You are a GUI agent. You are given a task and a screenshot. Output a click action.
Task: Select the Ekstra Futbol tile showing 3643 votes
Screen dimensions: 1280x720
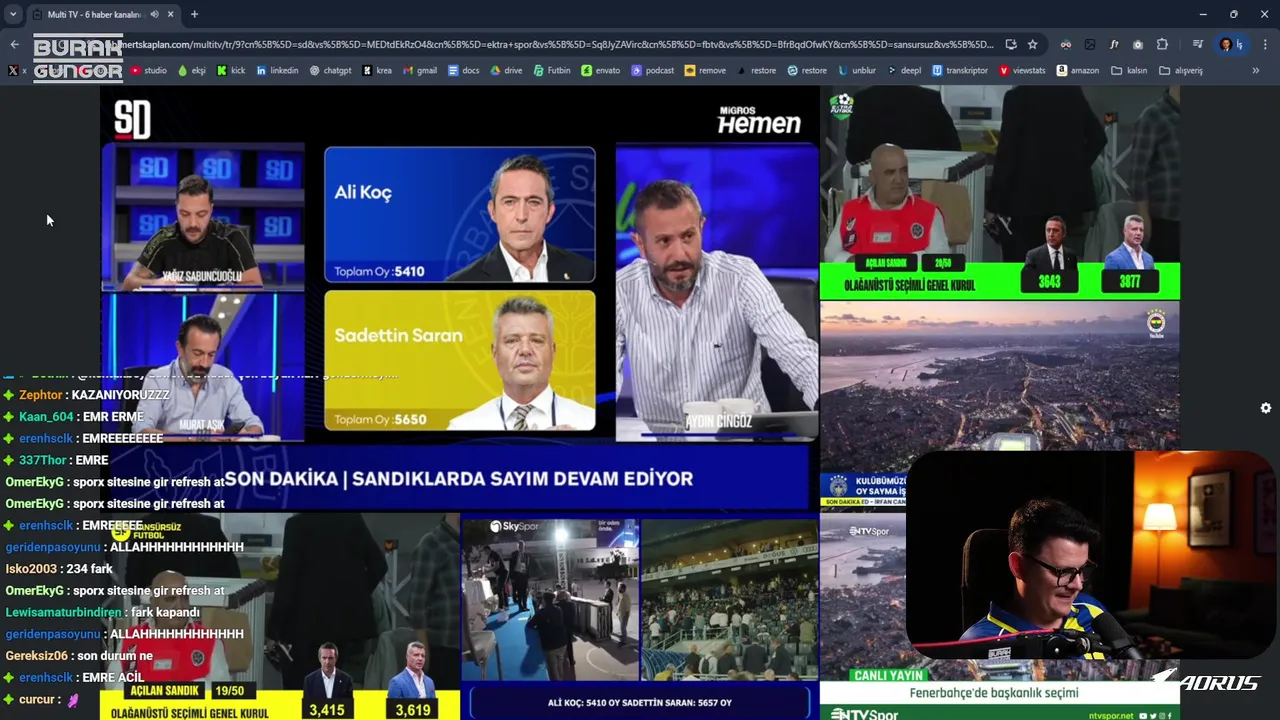[1000, 192]
